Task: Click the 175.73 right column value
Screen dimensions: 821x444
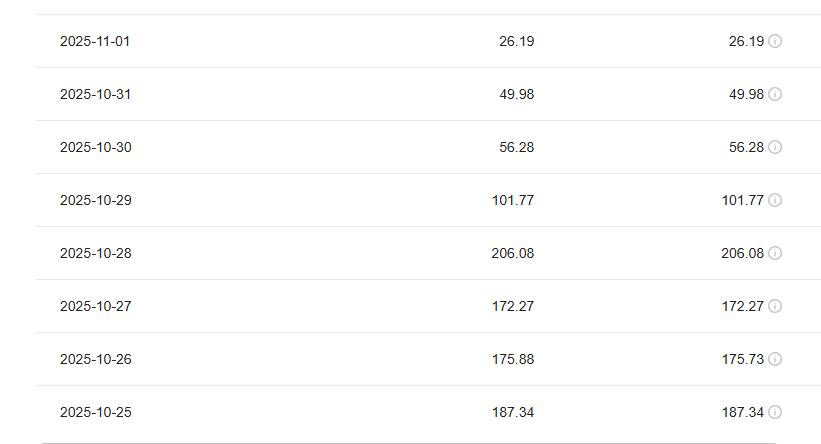Action: [x=742, y=359]
